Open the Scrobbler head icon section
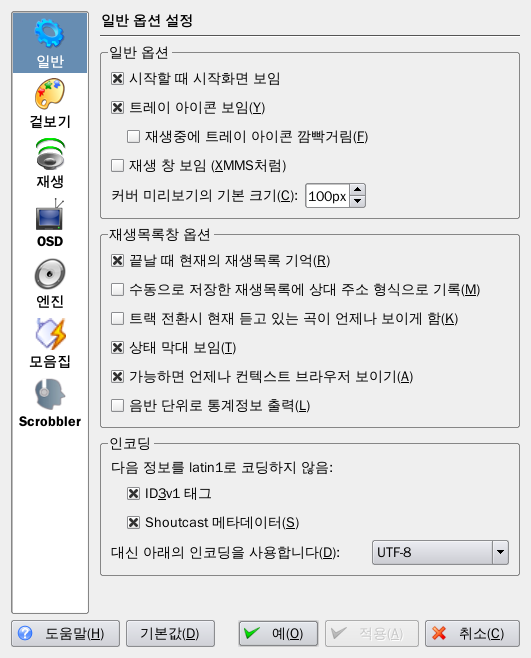Image resolution: width=531 pixels, height=658 pixels. point(50,403)
